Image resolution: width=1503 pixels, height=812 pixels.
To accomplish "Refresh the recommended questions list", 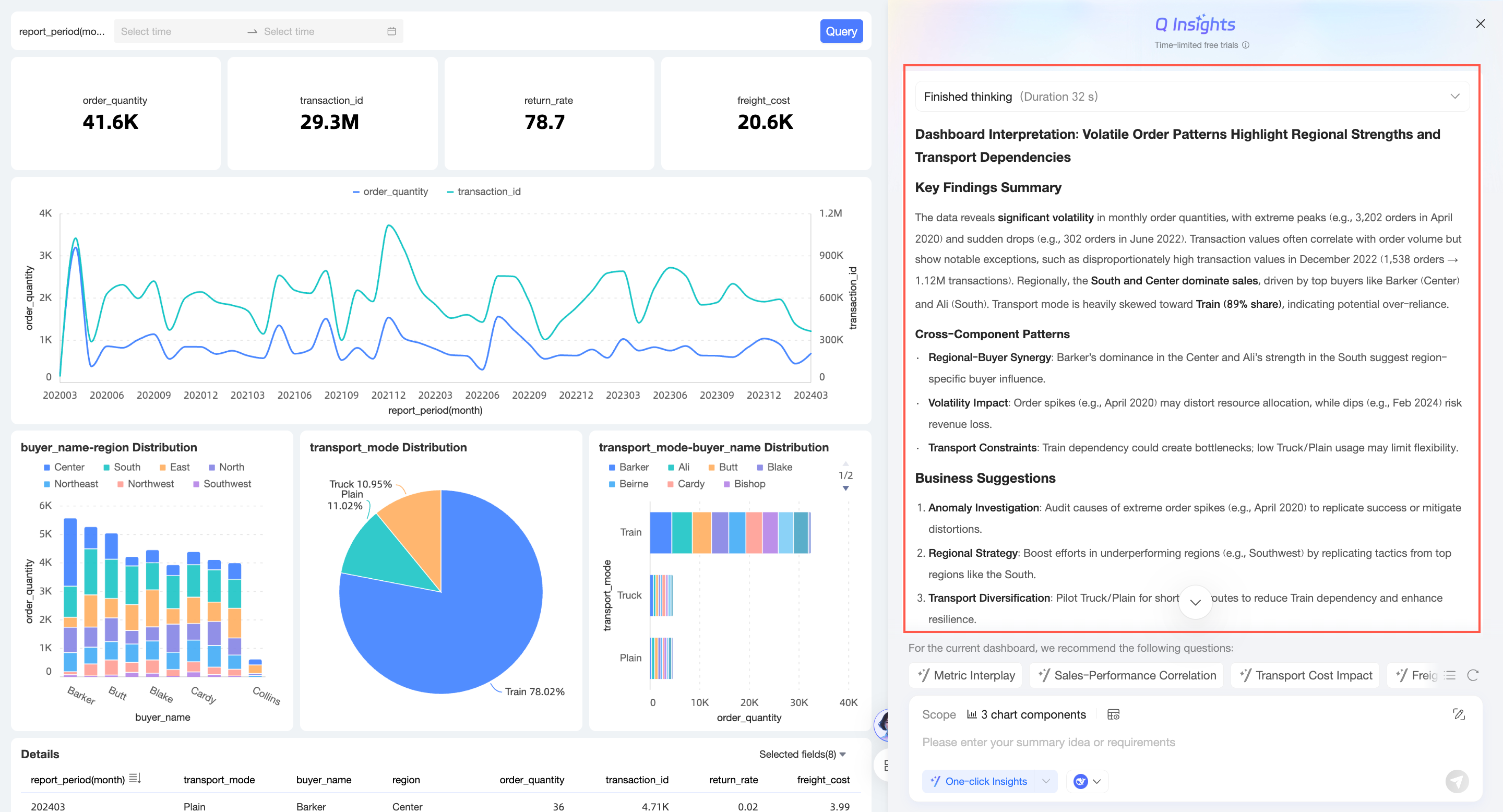I will [1472, 675].
